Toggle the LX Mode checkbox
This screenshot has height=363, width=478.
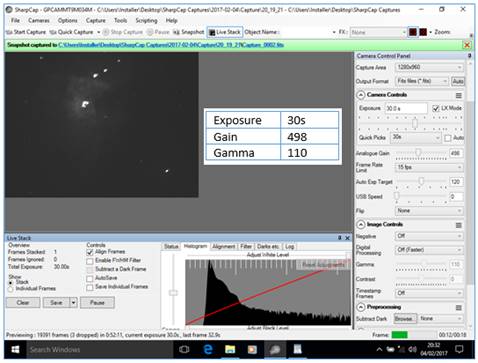tap(435, 108)
